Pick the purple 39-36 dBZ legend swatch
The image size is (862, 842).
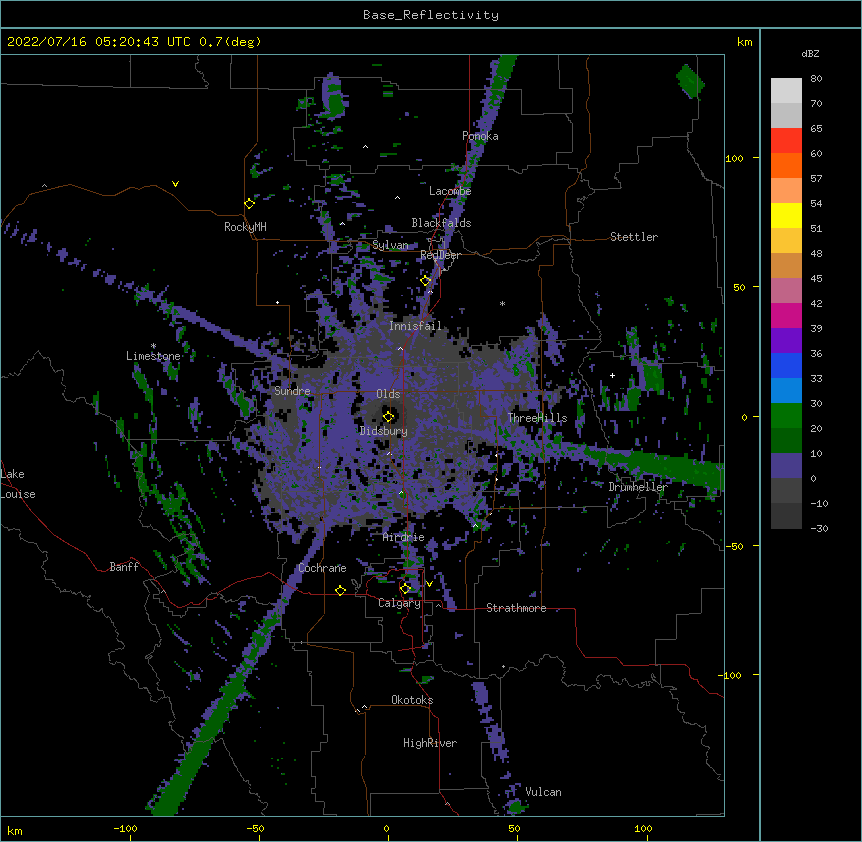786,341
